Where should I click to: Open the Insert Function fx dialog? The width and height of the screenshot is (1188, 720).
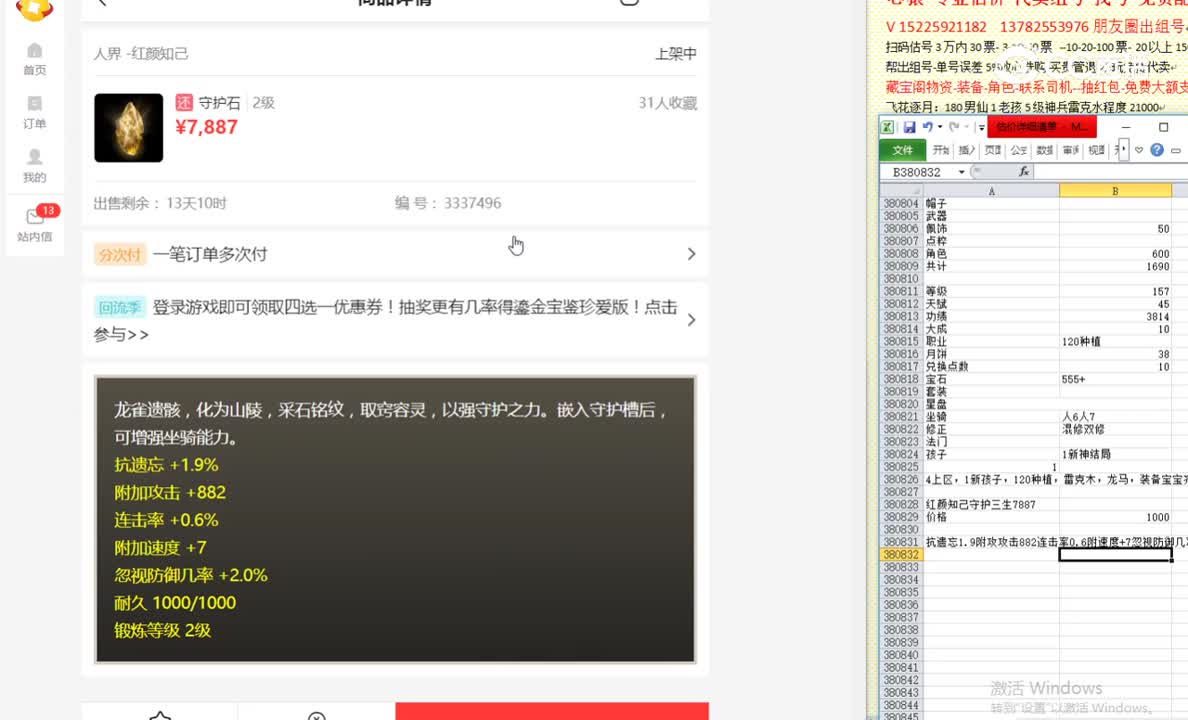[1024, 171]
